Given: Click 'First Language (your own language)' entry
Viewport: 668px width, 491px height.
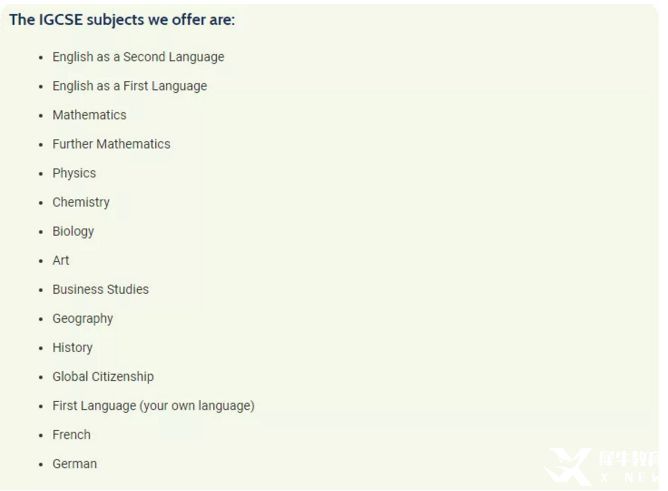Looking at the screenshot, I should pyautogui.click(x=153, y=405).
